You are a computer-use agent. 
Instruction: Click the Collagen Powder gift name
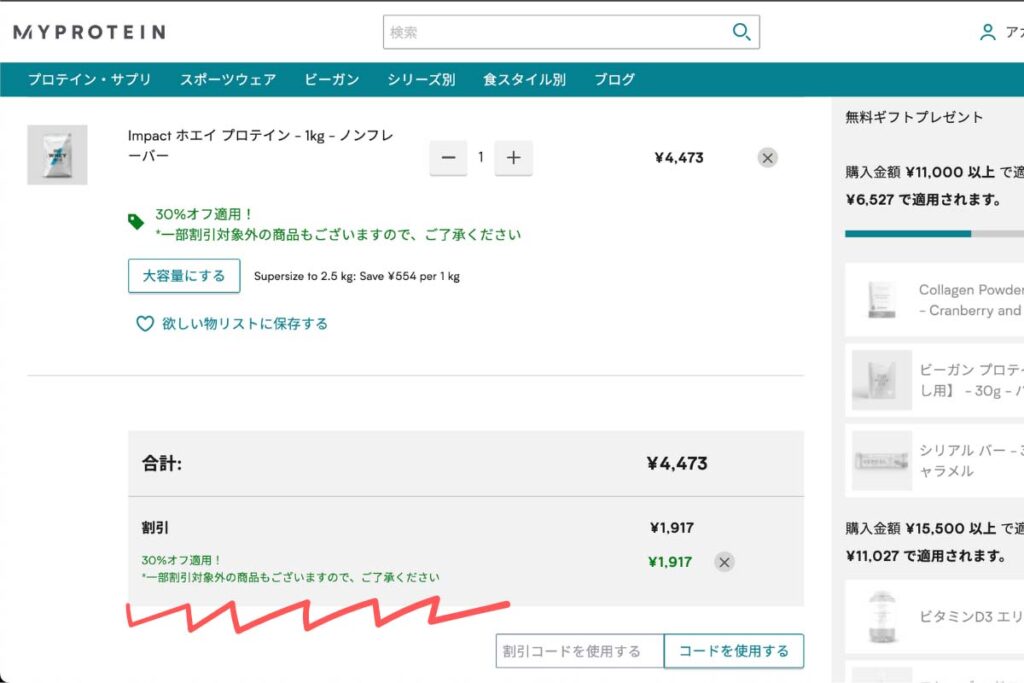[x=971, y=300]
